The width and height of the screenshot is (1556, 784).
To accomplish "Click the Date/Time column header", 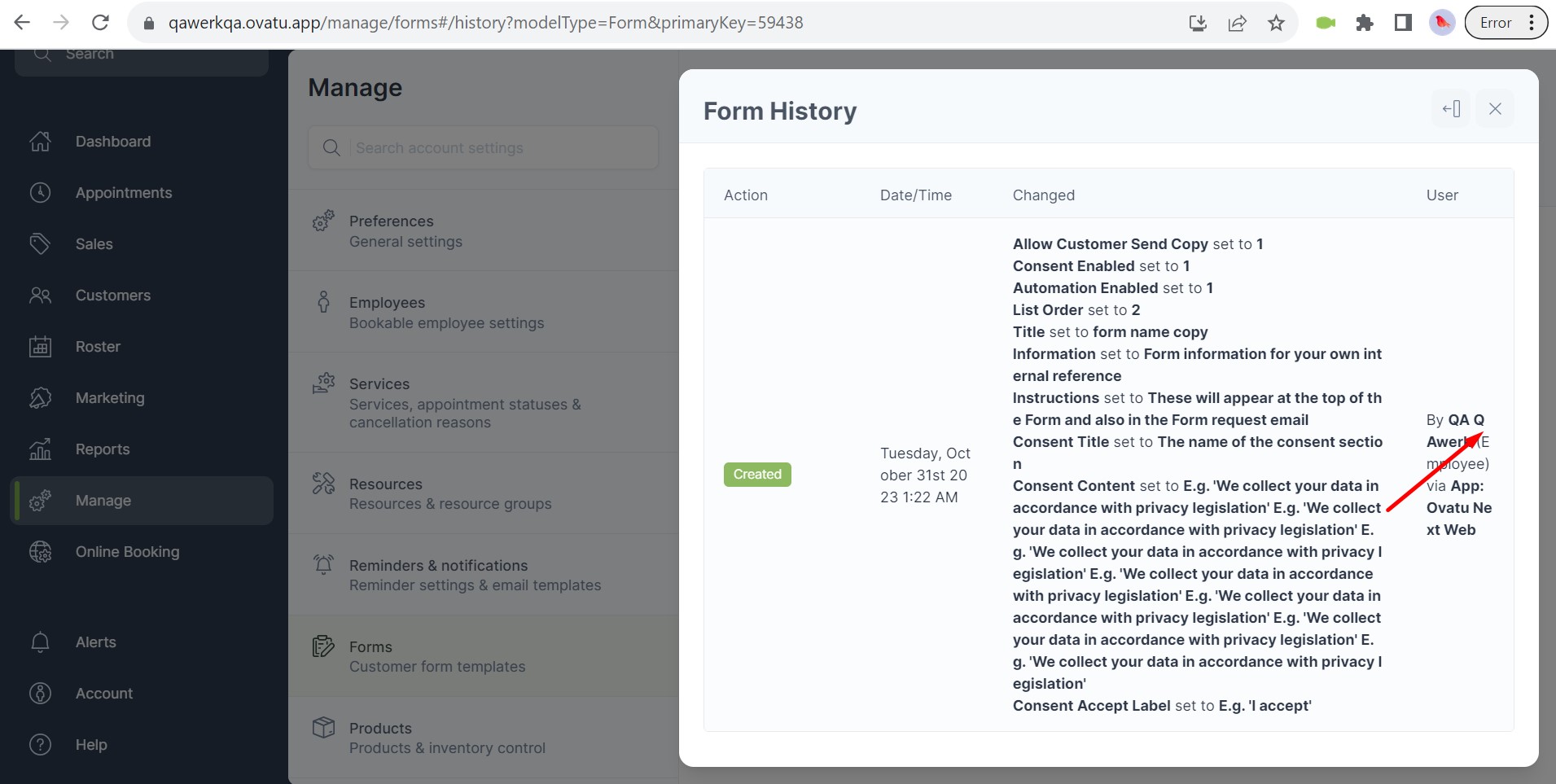I will (x=916, y=195).
